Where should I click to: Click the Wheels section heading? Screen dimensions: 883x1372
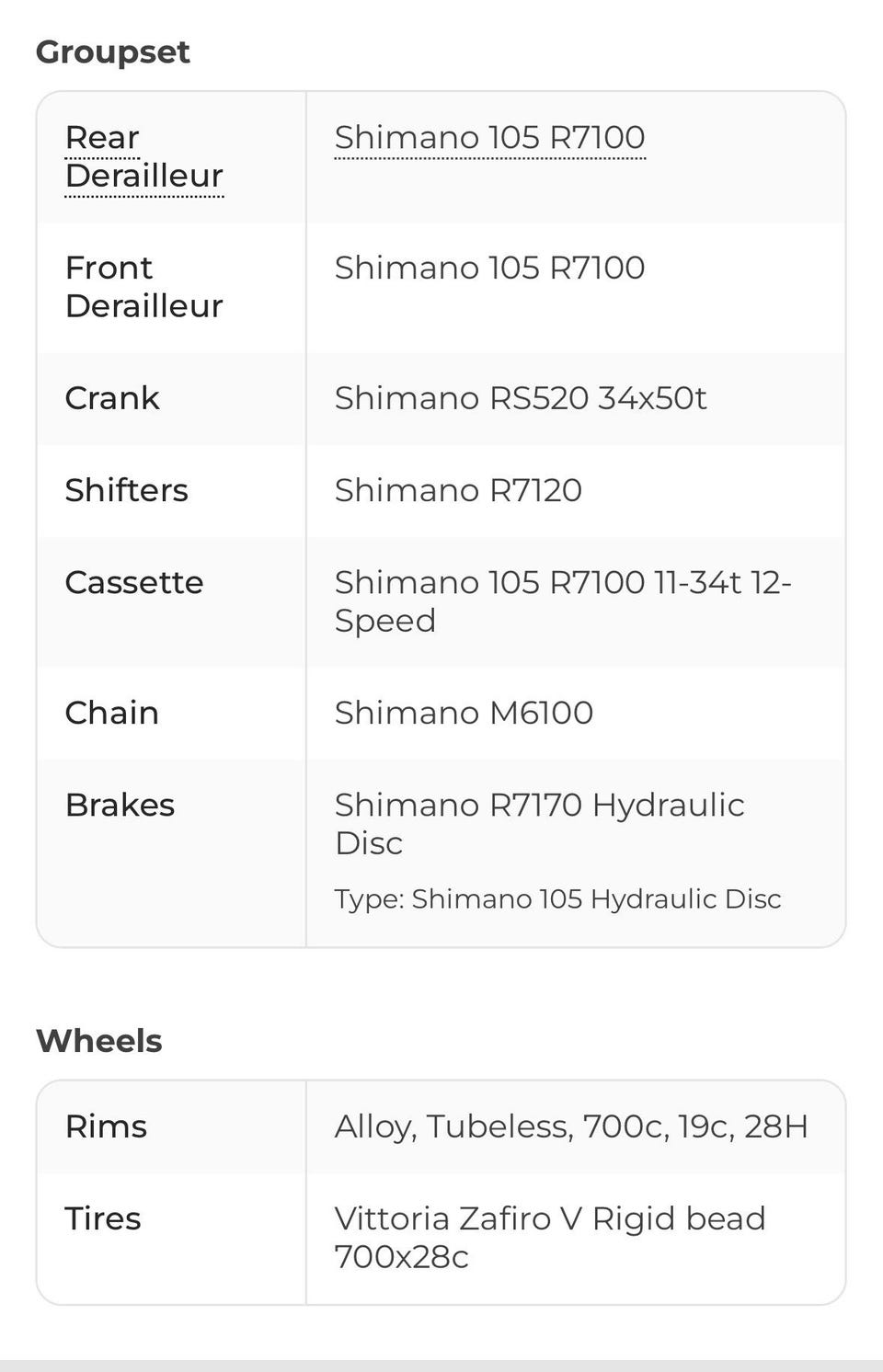[x=98, y=1041]
